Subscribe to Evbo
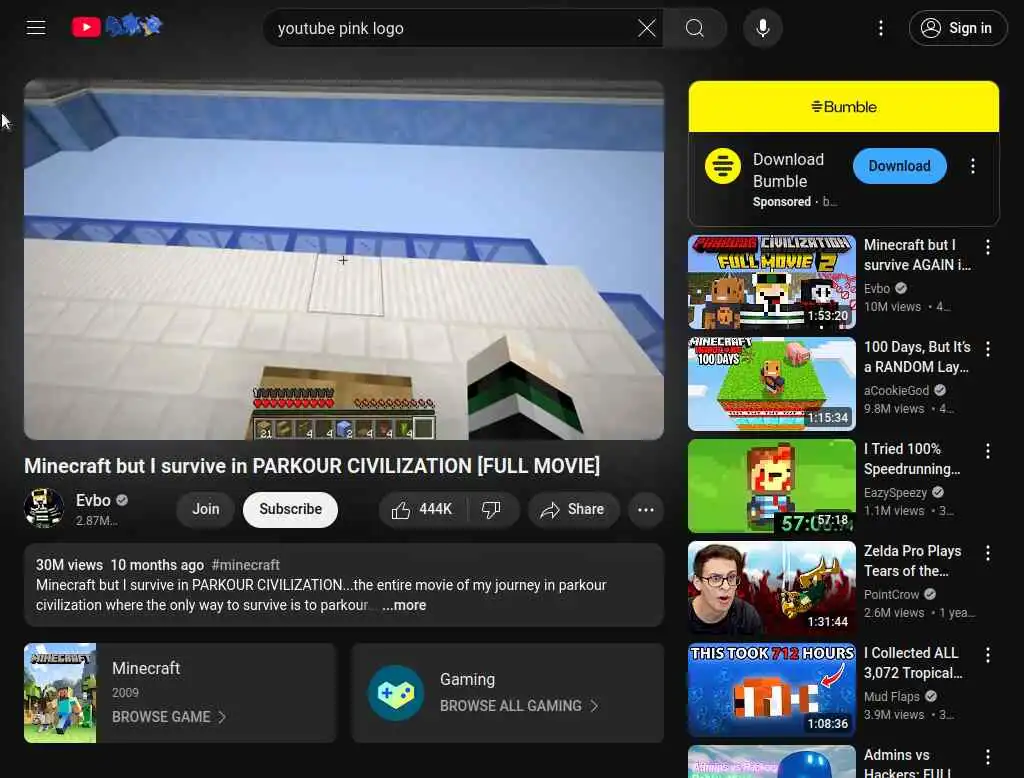The width and height of the screenshot is (1024, 778). click(291, 509)
